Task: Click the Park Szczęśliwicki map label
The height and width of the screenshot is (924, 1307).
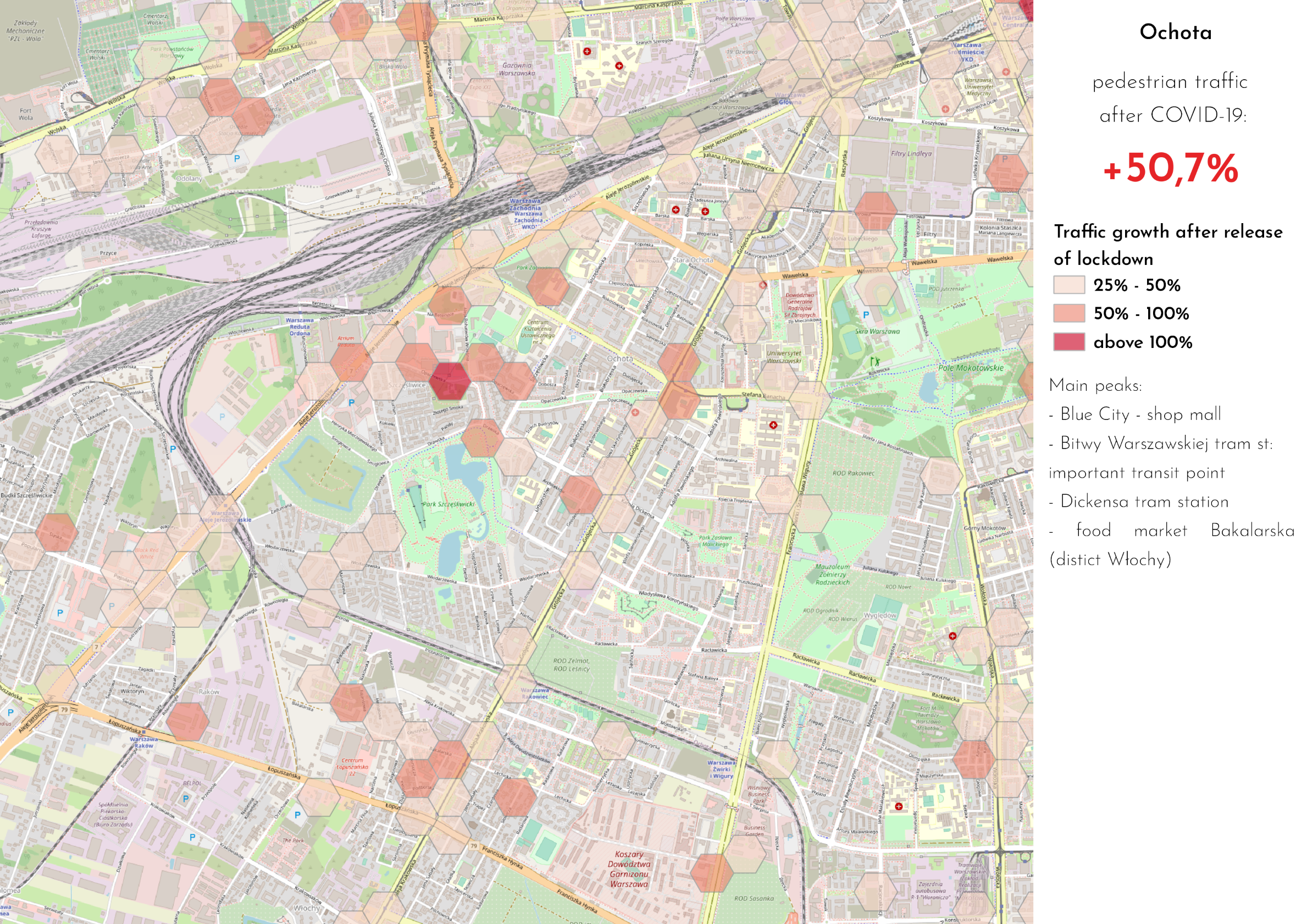Action: tap(448, 505)
